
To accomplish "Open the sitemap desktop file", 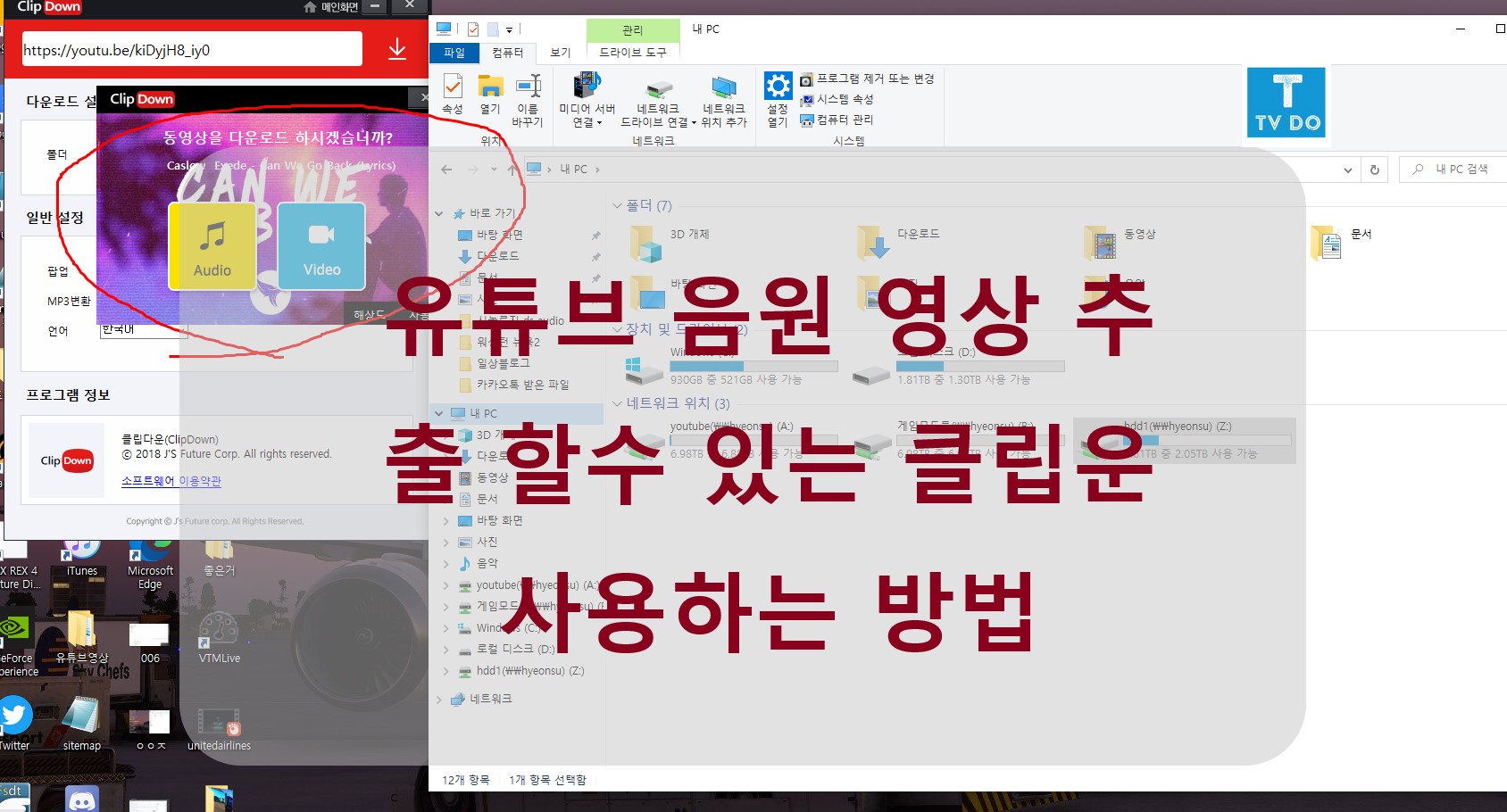I will pyautogui.click(x=81, y=725).
